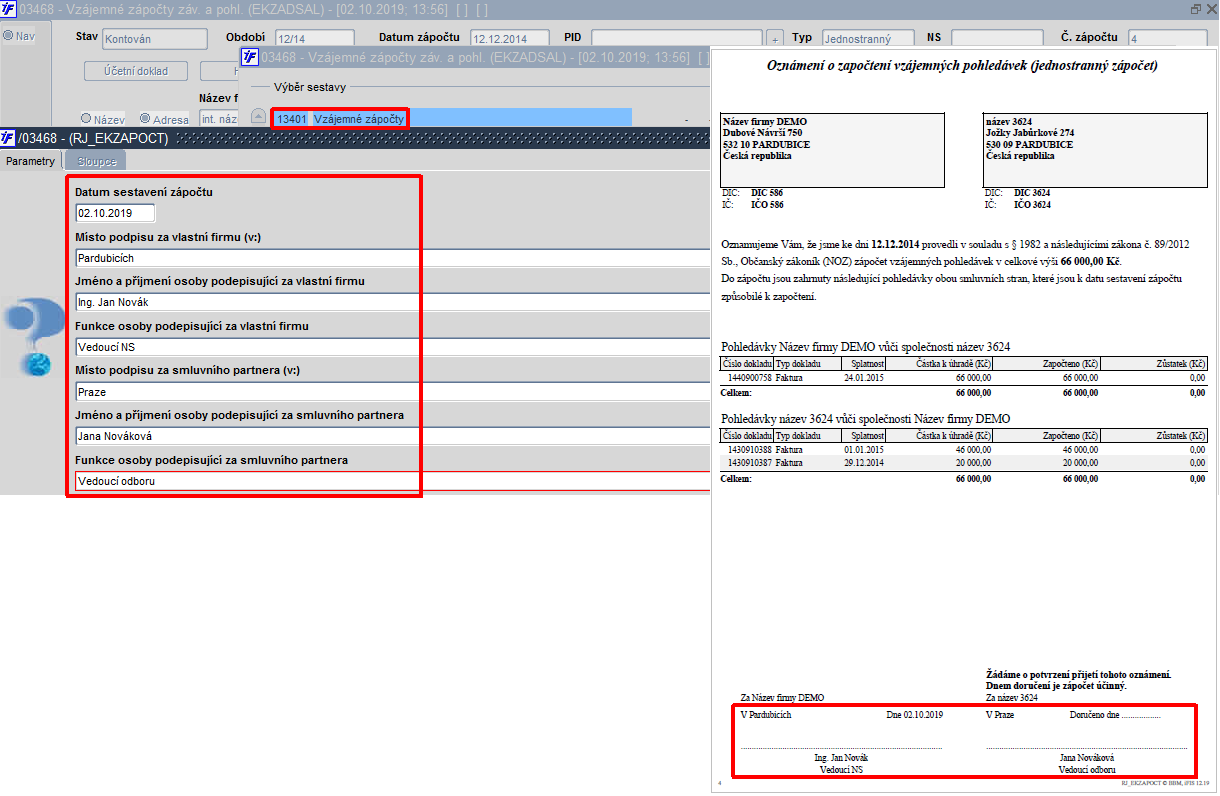Click the up arrow in Výběr sestavy

coord(259,118)
